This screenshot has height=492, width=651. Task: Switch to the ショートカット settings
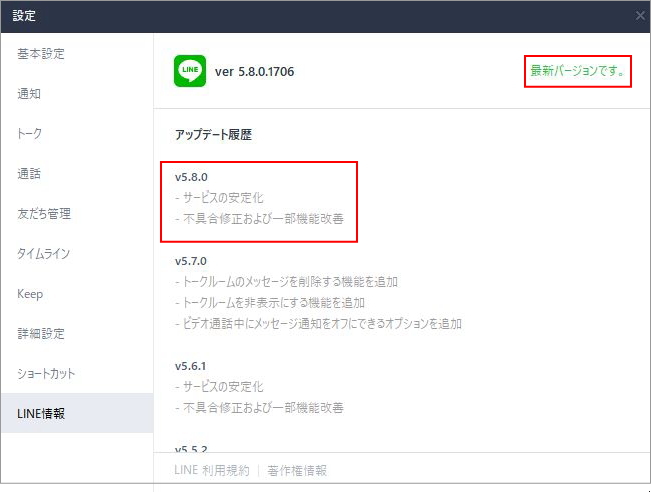pyautogui.click(x=46, y=374)
